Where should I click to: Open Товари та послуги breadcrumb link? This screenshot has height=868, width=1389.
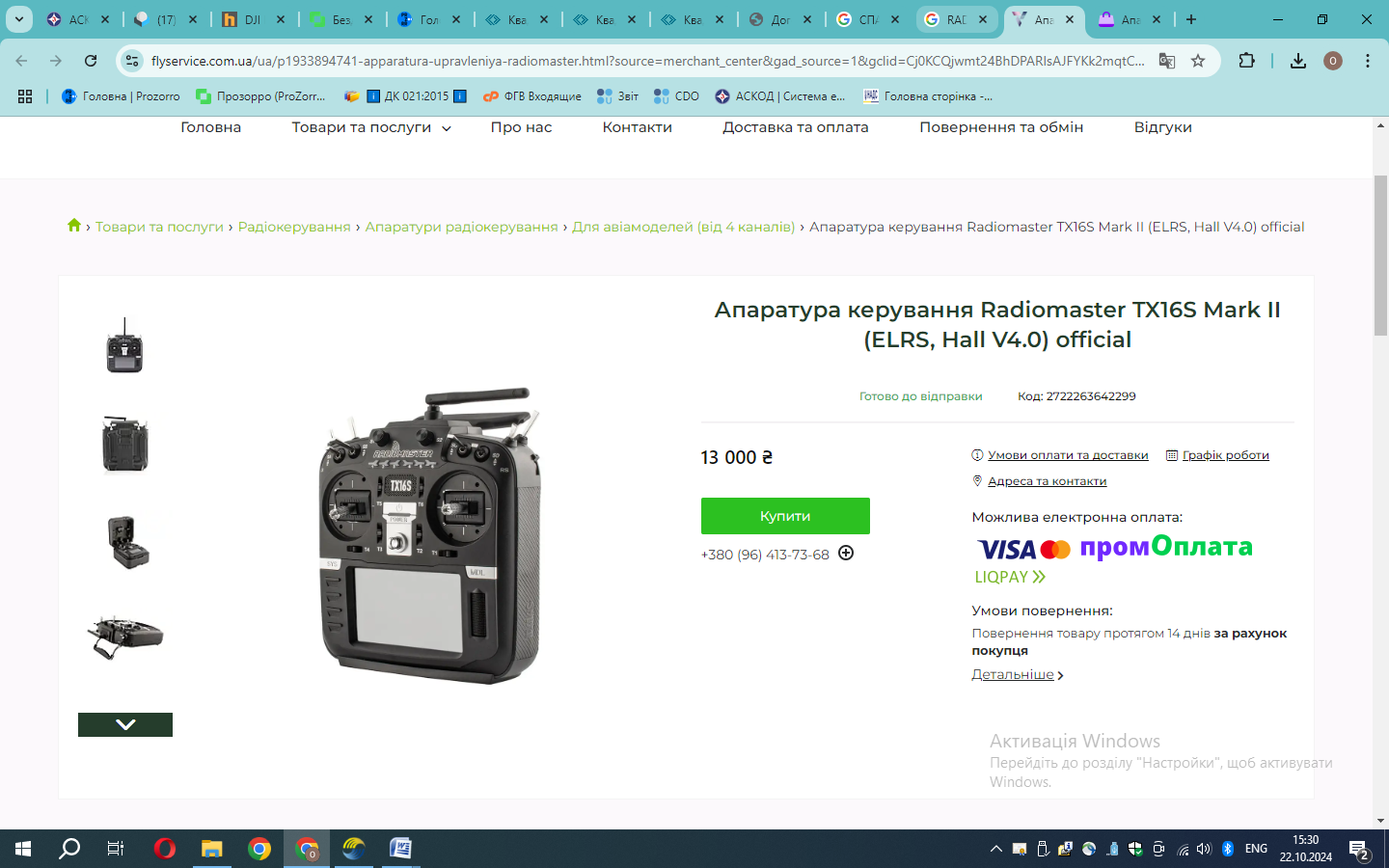(159, 227)
